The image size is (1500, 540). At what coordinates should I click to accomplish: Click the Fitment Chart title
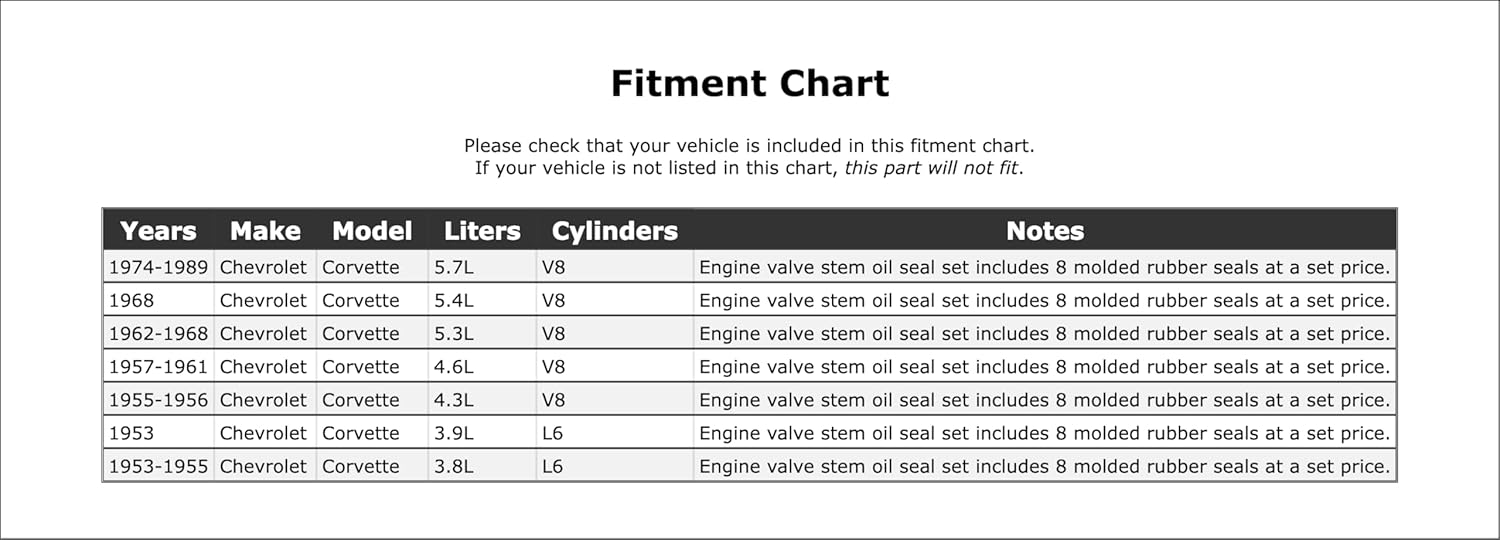[x=750, y=84]
